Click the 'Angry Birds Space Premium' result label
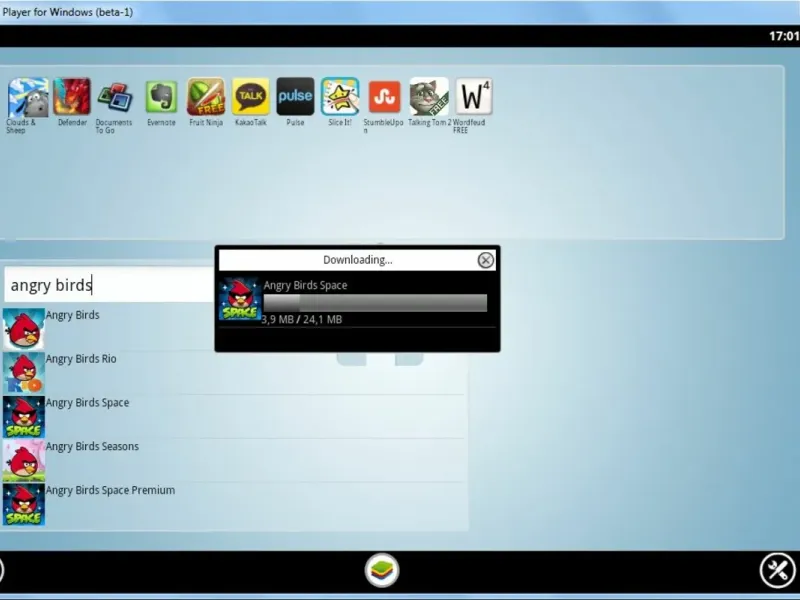The width and height of the screenshot is (800, 600). pyautogui.click(x=110, y=490)
